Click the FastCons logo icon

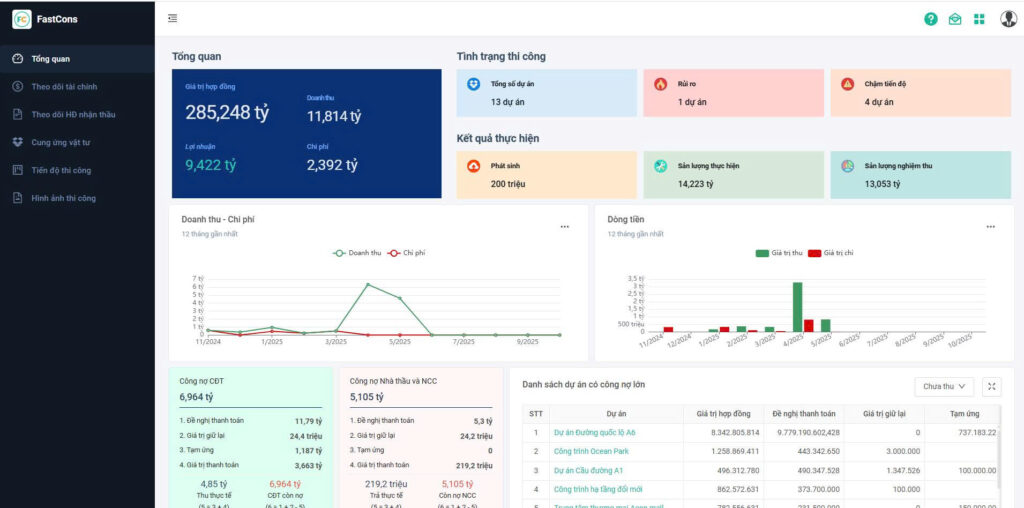(22, 19)
